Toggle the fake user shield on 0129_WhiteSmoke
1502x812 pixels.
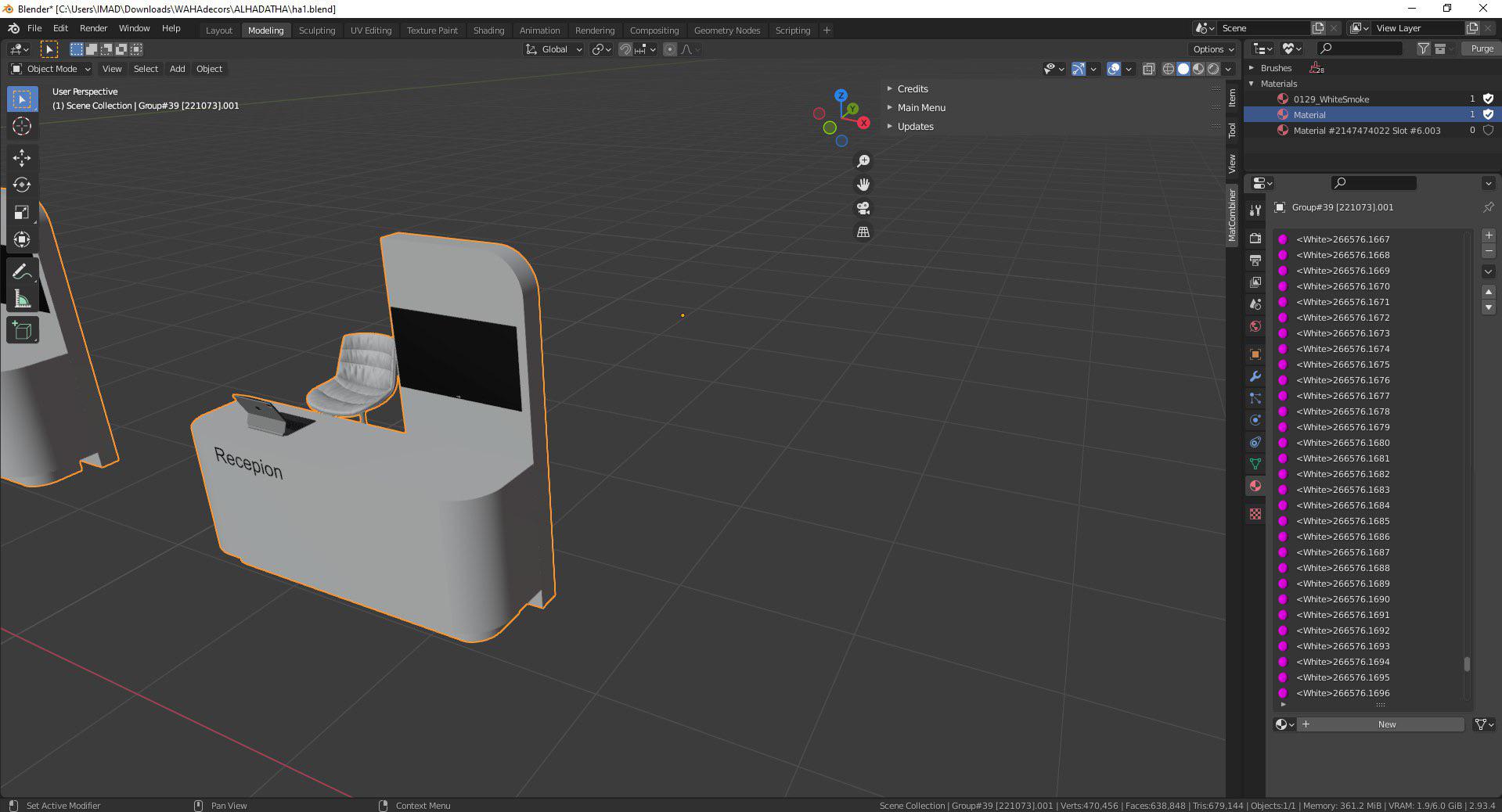1488,99
